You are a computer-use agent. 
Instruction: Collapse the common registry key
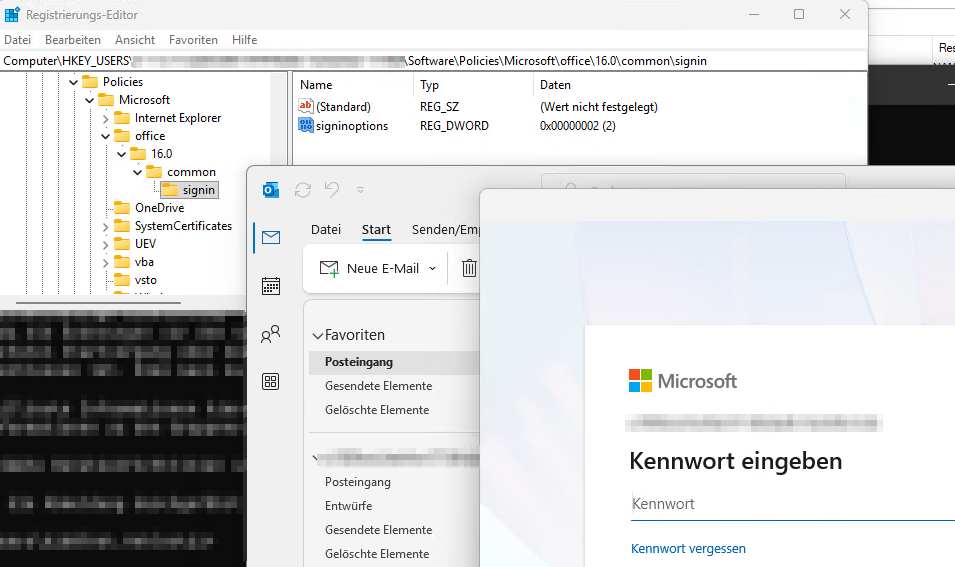click(138, 172)
